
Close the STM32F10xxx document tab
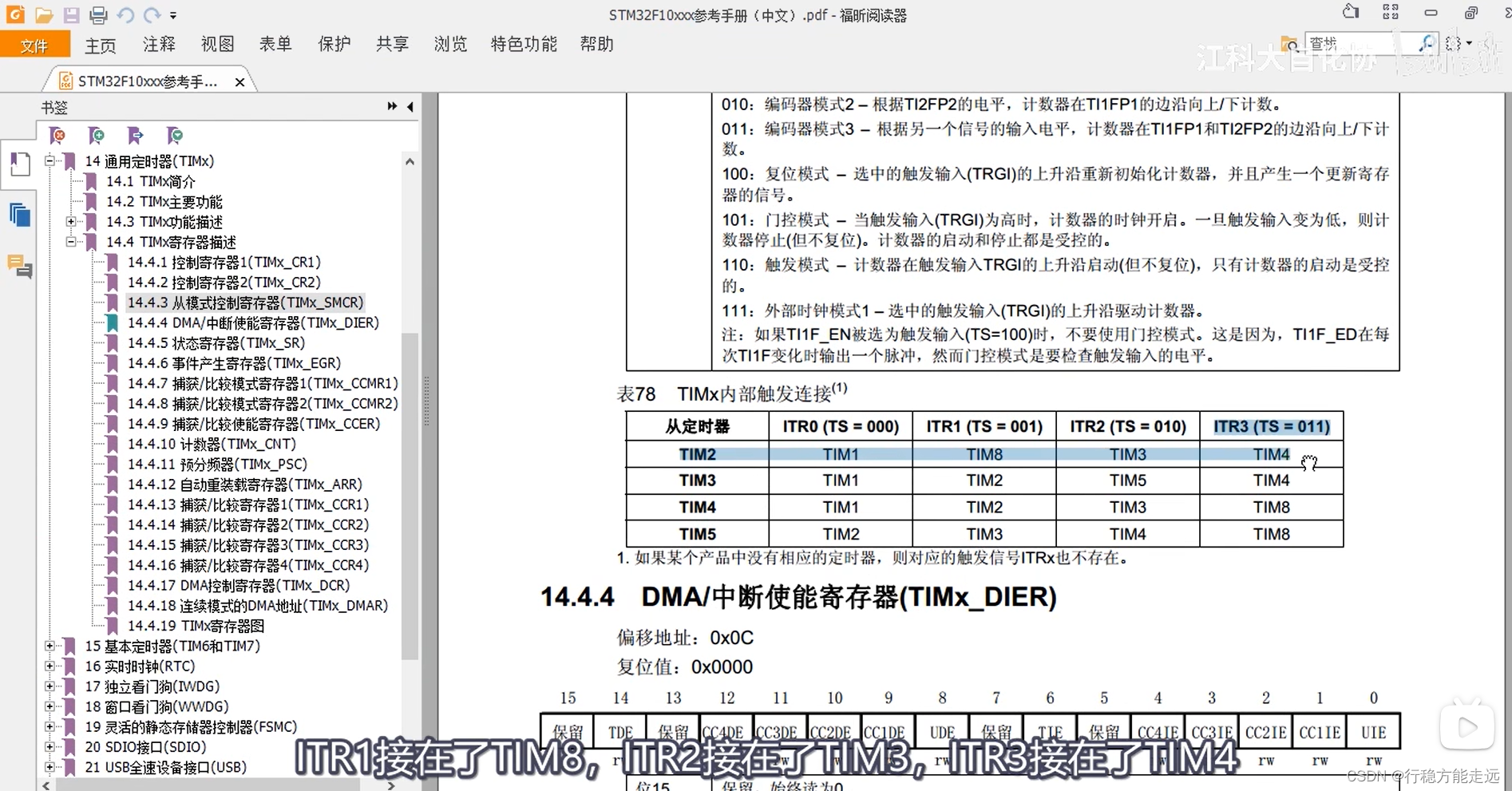[x=239, y=82]
